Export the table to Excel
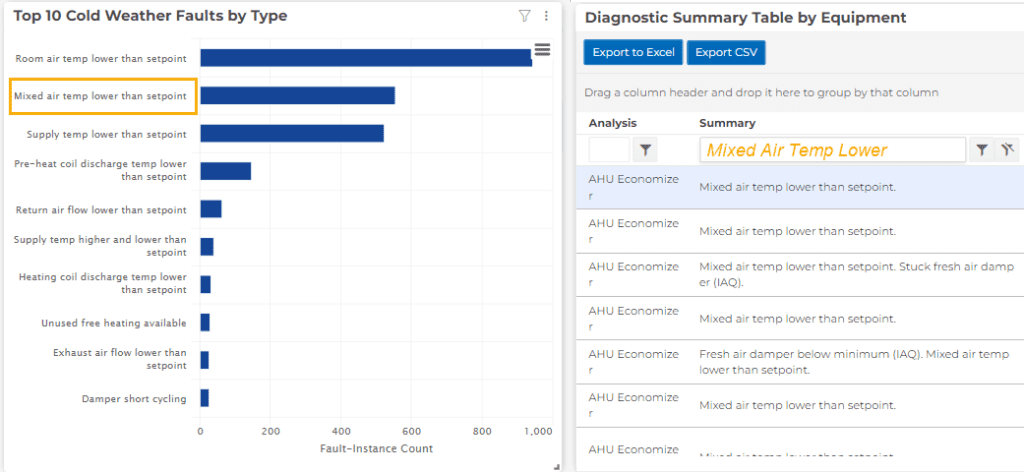The height and width of the screenshot is (472, 1024). [x=633, y=52]
